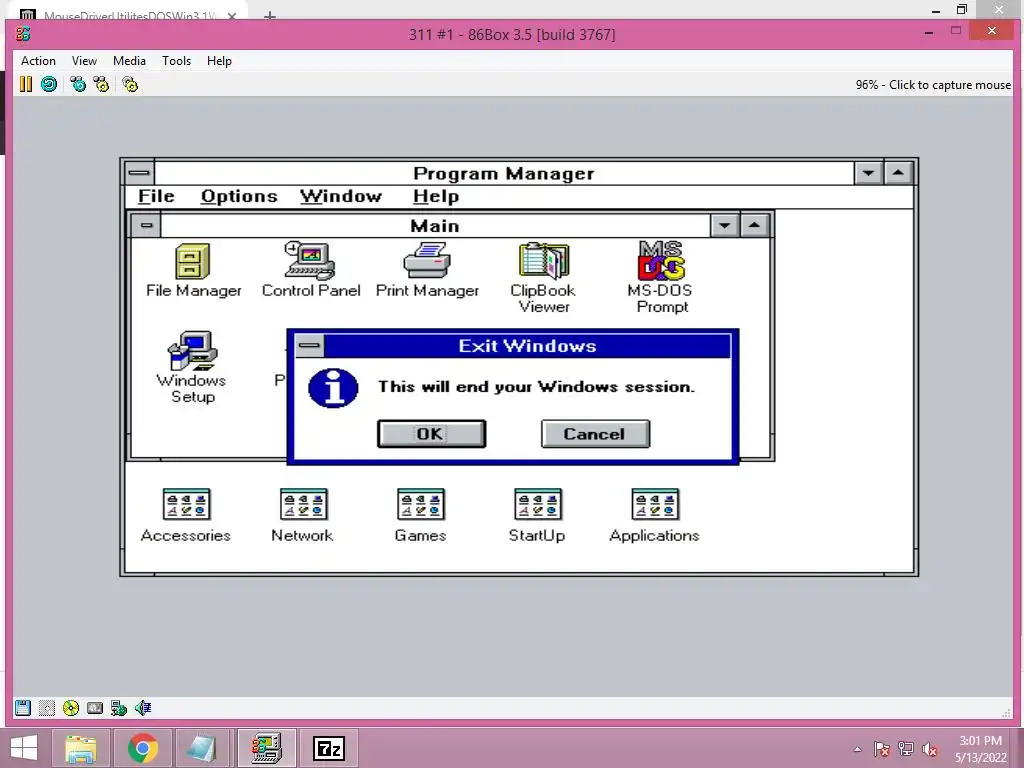Open 86Box View menu
Screen dimensions: 1024x768
[x=84, y=61]
